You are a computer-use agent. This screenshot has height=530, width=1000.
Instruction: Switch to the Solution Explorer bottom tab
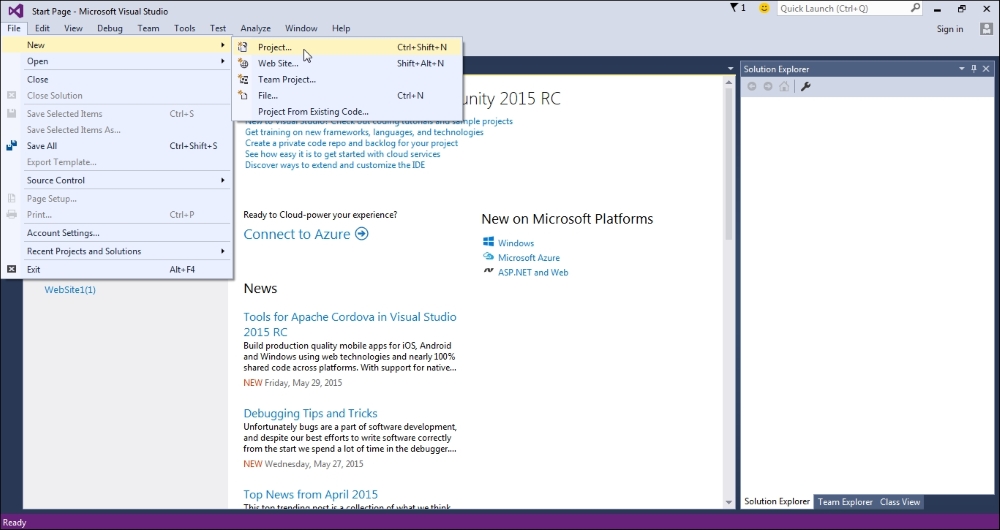pos(777,501)
